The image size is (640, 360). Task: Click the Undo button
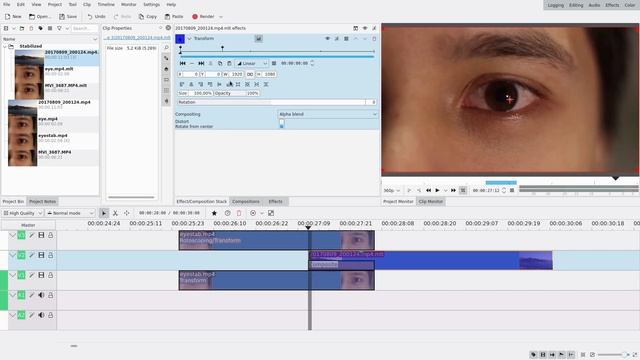(x=97, y=17)
